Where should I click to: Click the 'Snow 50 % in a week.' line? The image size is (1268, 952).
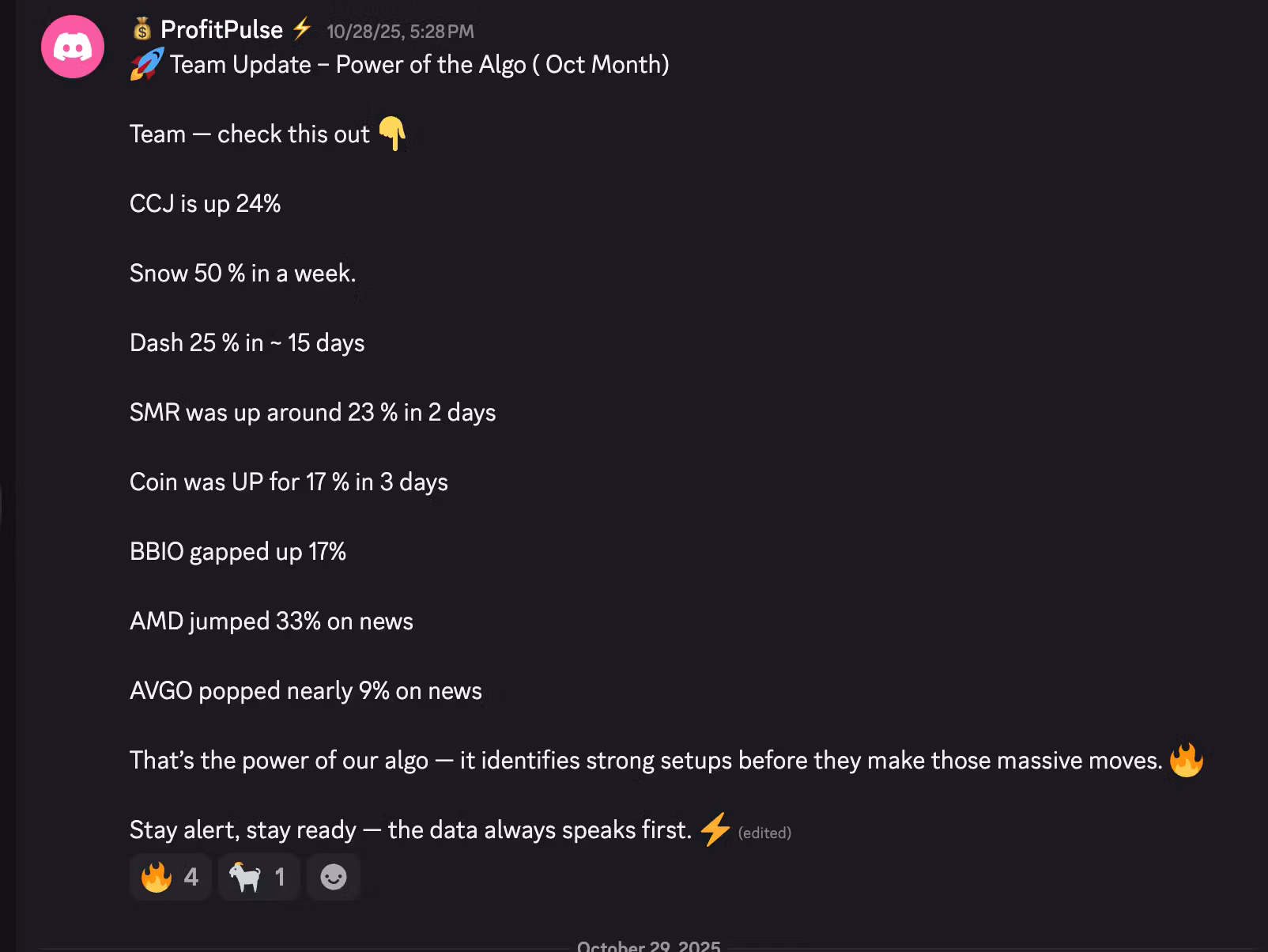[x=243, y=273]
